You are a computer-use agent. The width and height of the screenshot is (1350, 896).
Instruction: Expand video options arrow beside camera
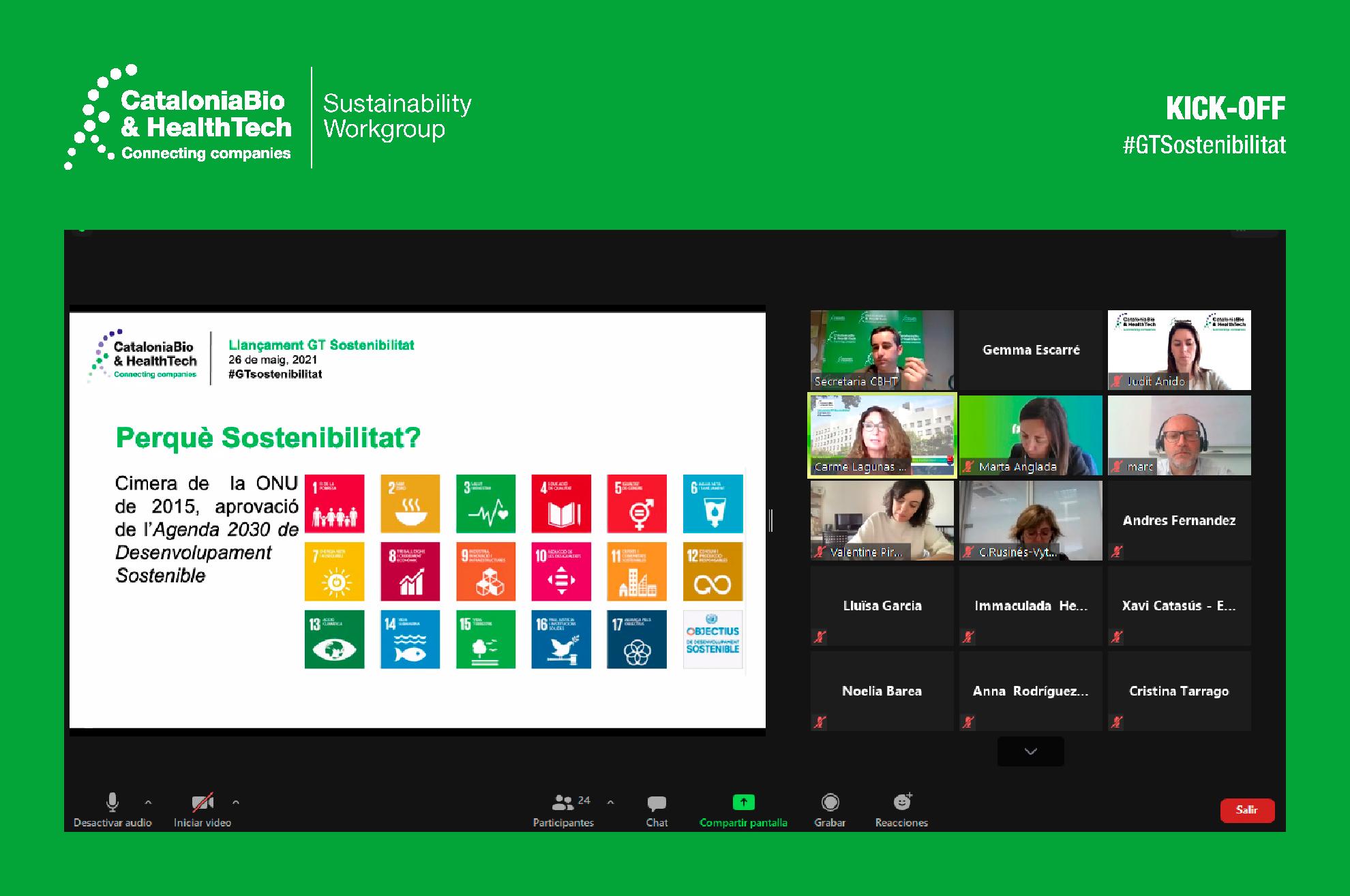pos(236,803)
